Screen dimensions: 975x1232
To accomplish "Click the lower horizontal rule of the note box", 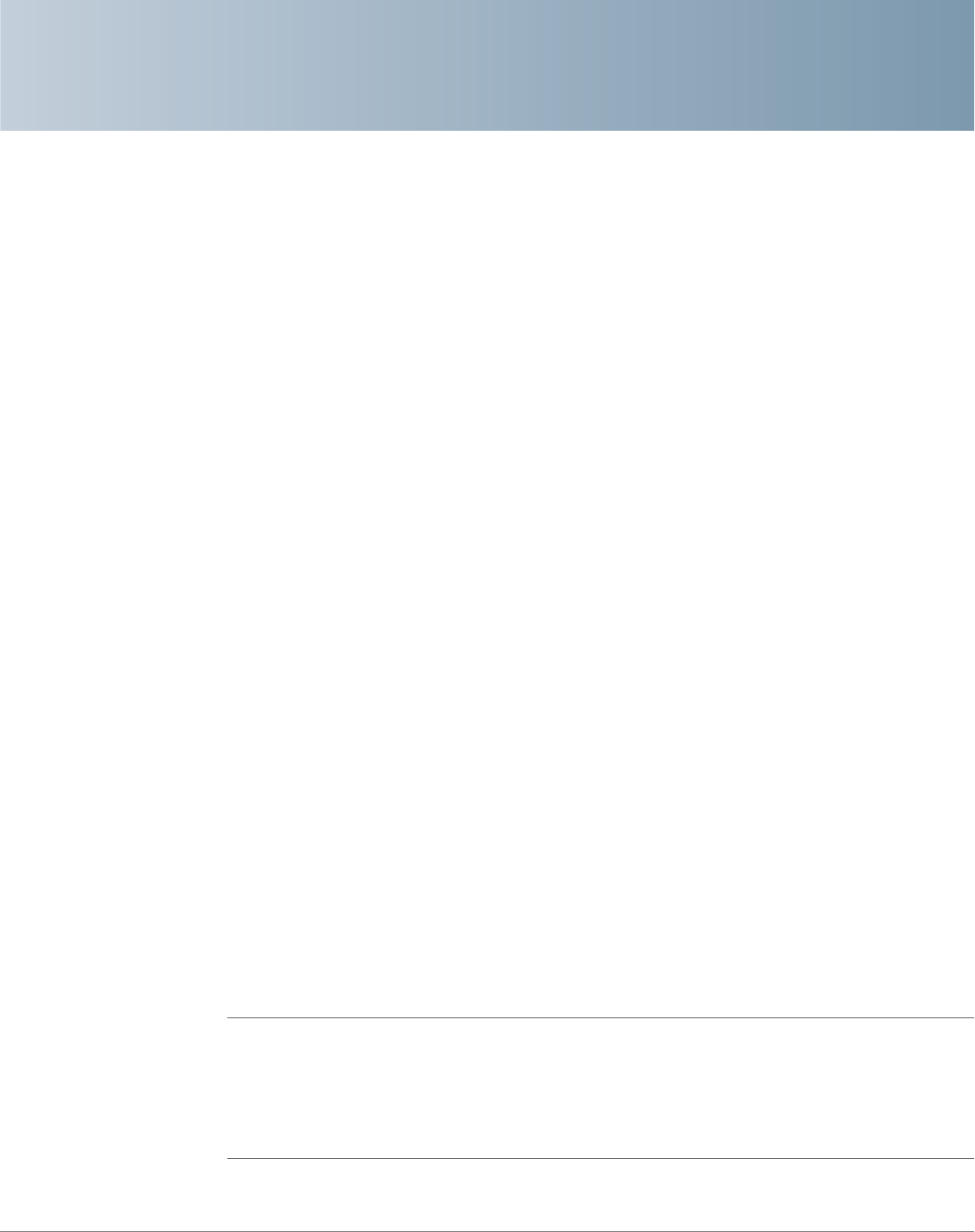I will [x=600, y=1158].
